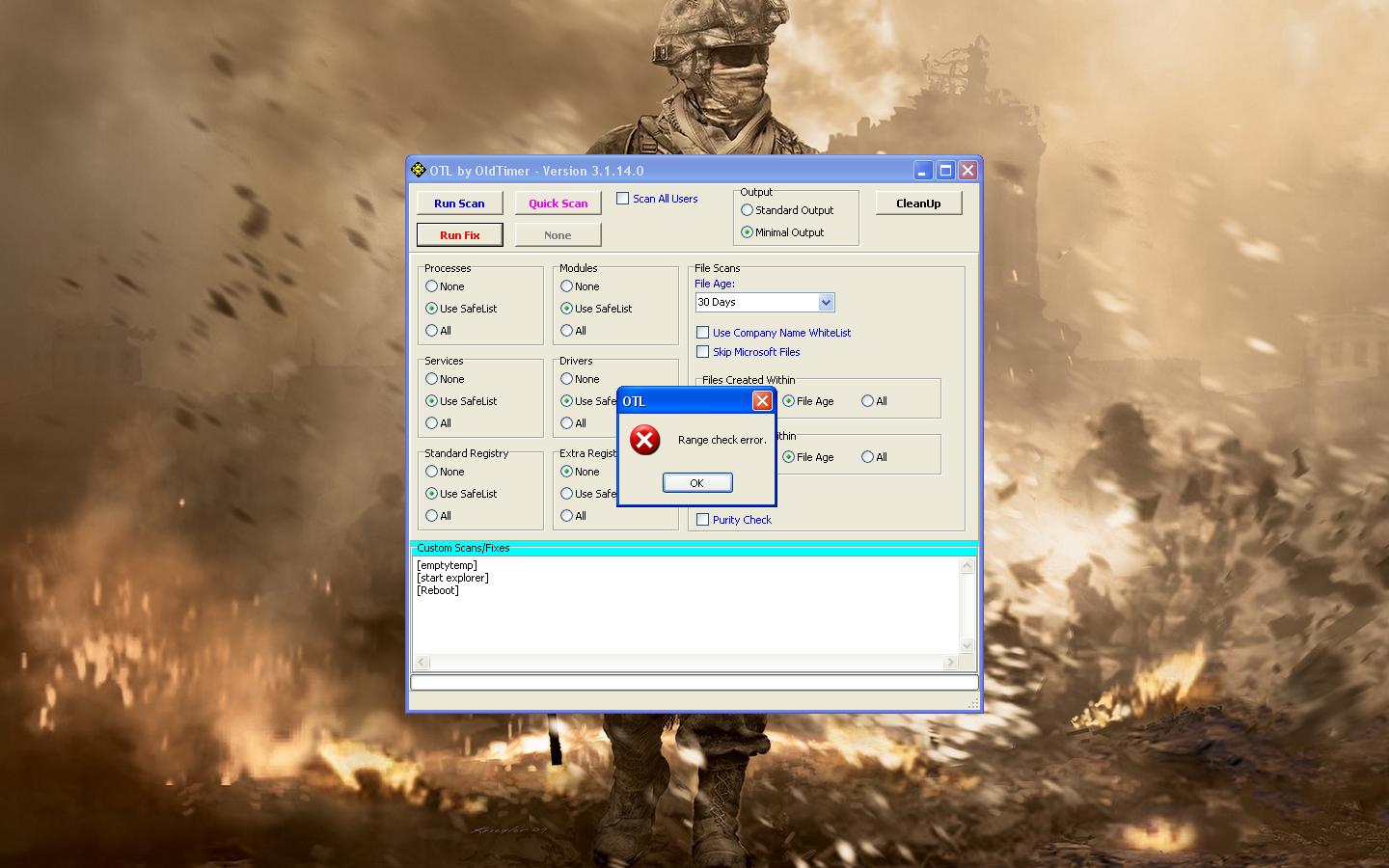Select Standard Output radio button
Image resolution: width=1389 pixels, height=868 pixels.
coord(747,210)
